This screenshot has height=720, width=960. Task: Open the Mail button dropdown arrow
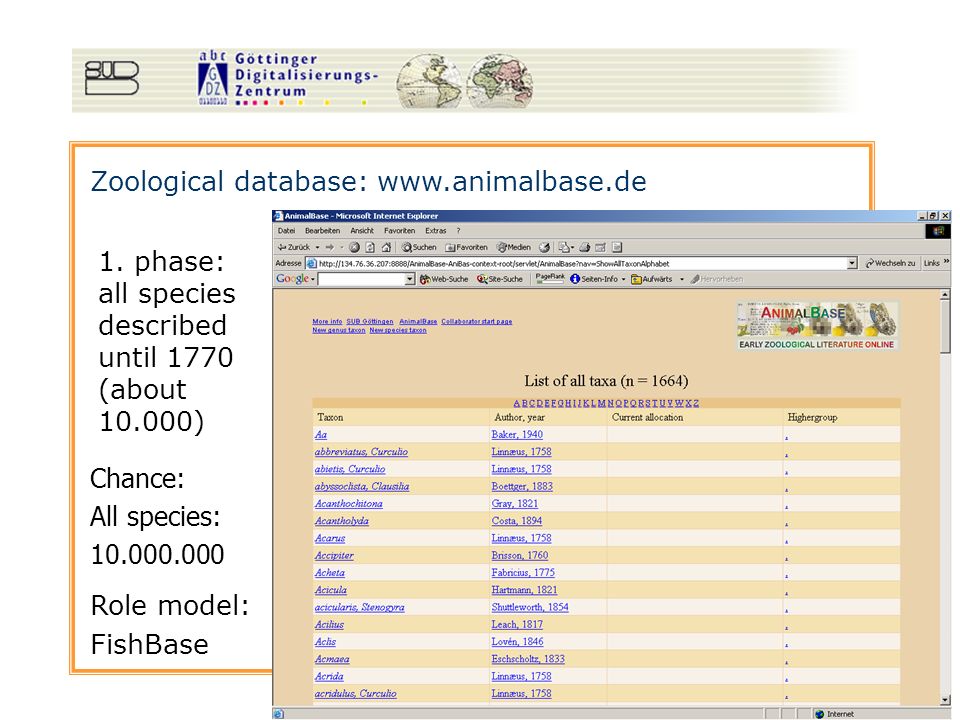click(572, 248)
